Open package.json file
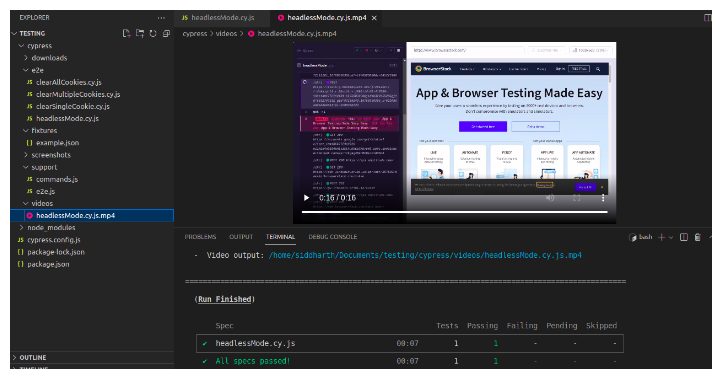Viewport: 725px width, 381px height. click(x=48, y=264)
